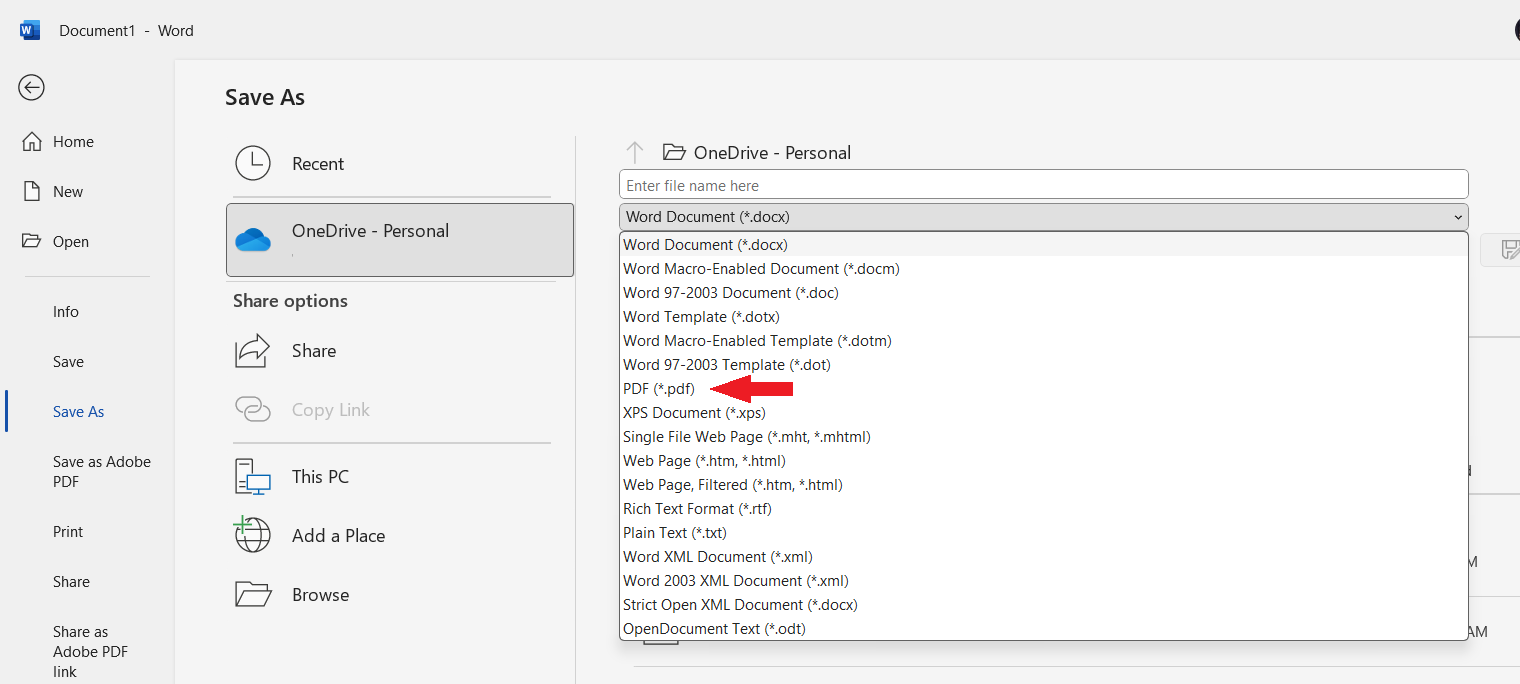Open the Info page
The height and width of the screenshot is (684, 1520).
[x=66, y=312]
